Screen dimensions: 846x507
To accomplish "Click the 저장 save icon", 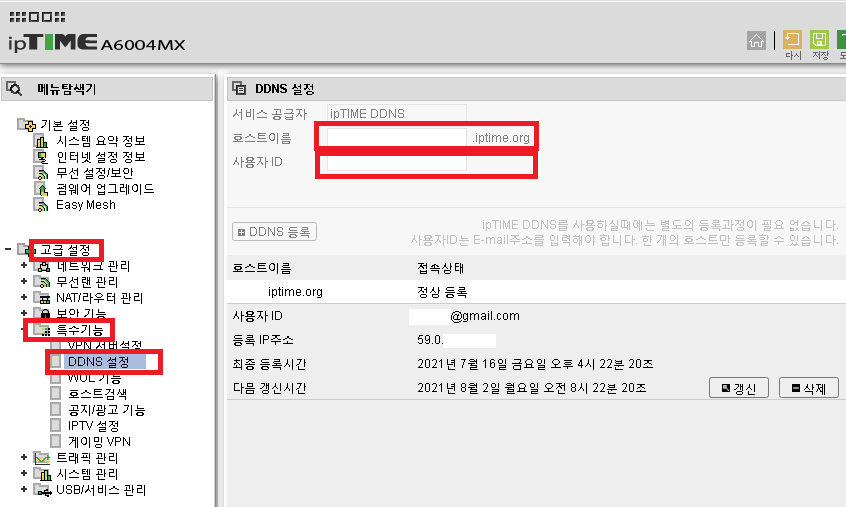I will [x=819, y=40].
